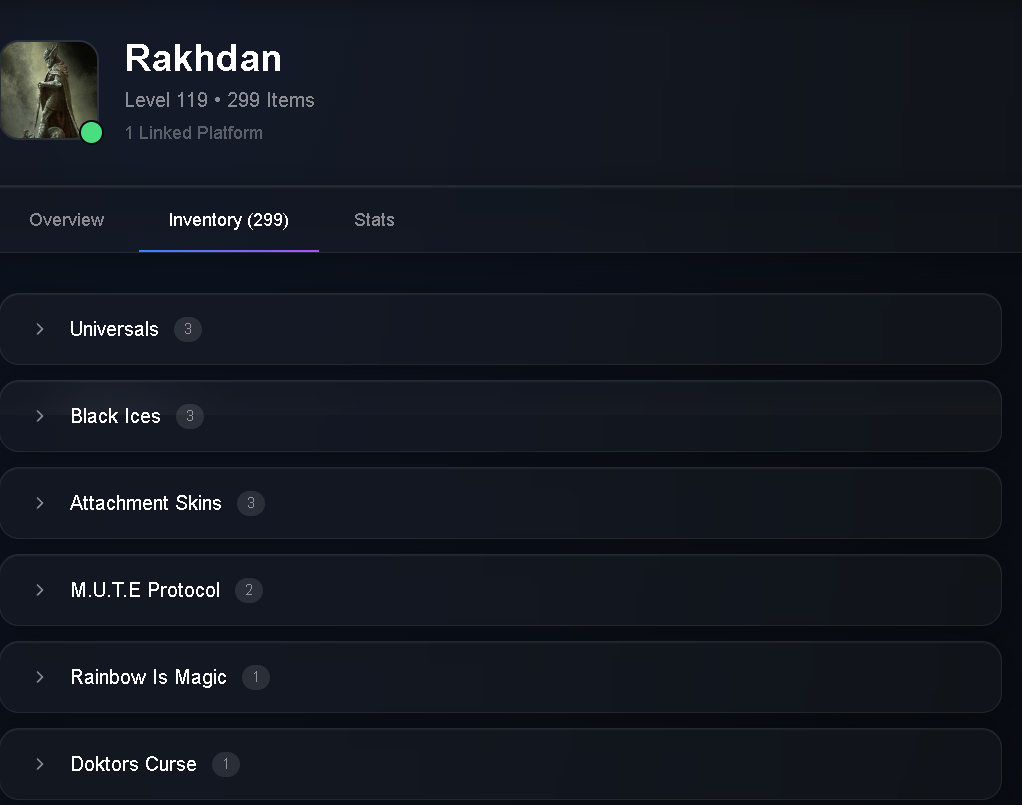1022x805 pixels.
Task: Expand the Attachment Skins chevron arrow
Action: click(40, 503)
